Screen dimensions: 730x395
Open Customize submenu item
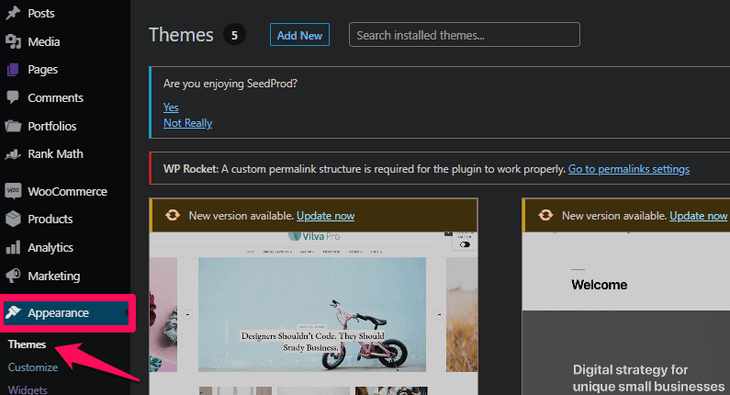(33, 367)
